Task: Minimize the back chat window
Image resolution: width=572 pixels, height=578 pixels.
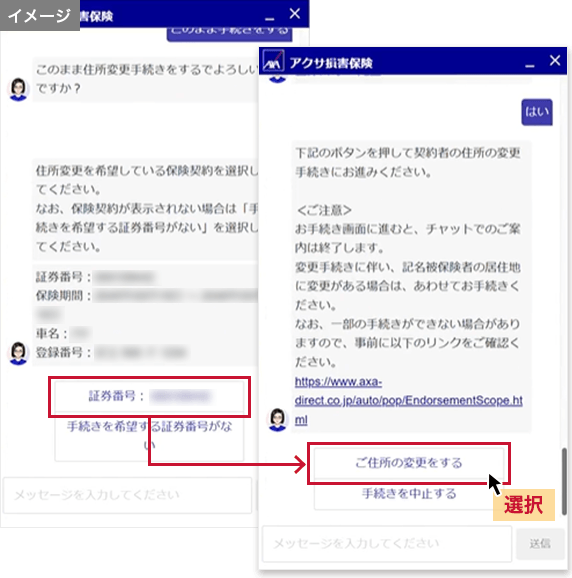Action: coord(270,18)
